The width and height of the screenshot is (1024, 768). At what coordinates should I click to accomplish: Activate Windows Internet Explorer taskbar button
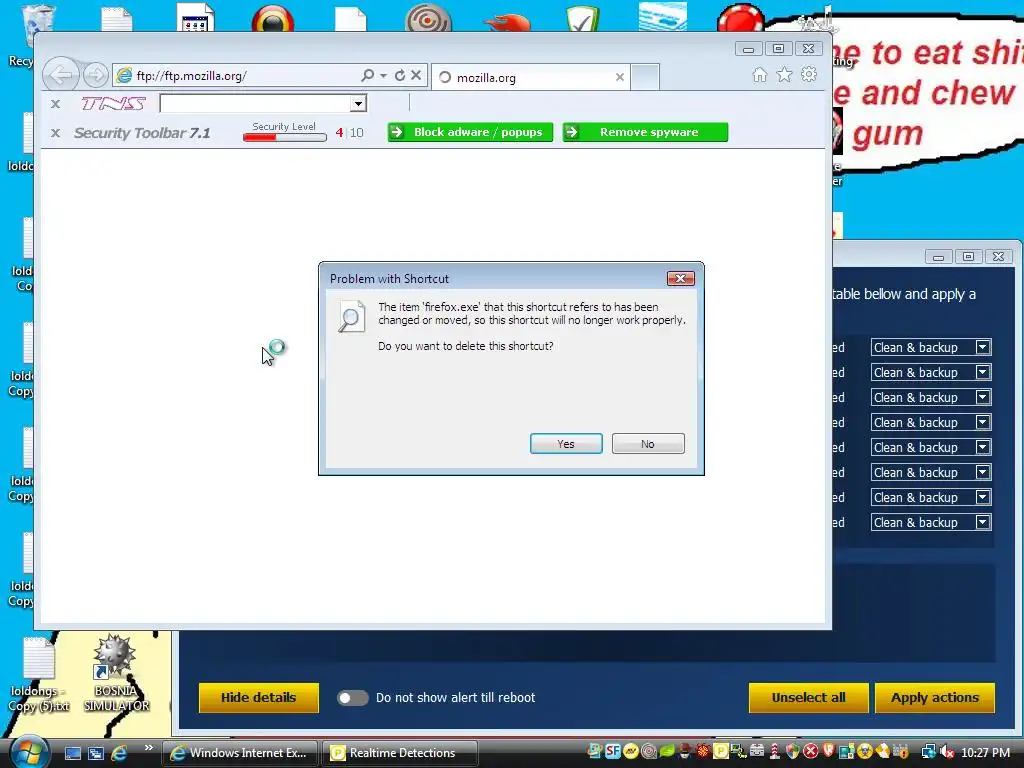coord(239,753)
